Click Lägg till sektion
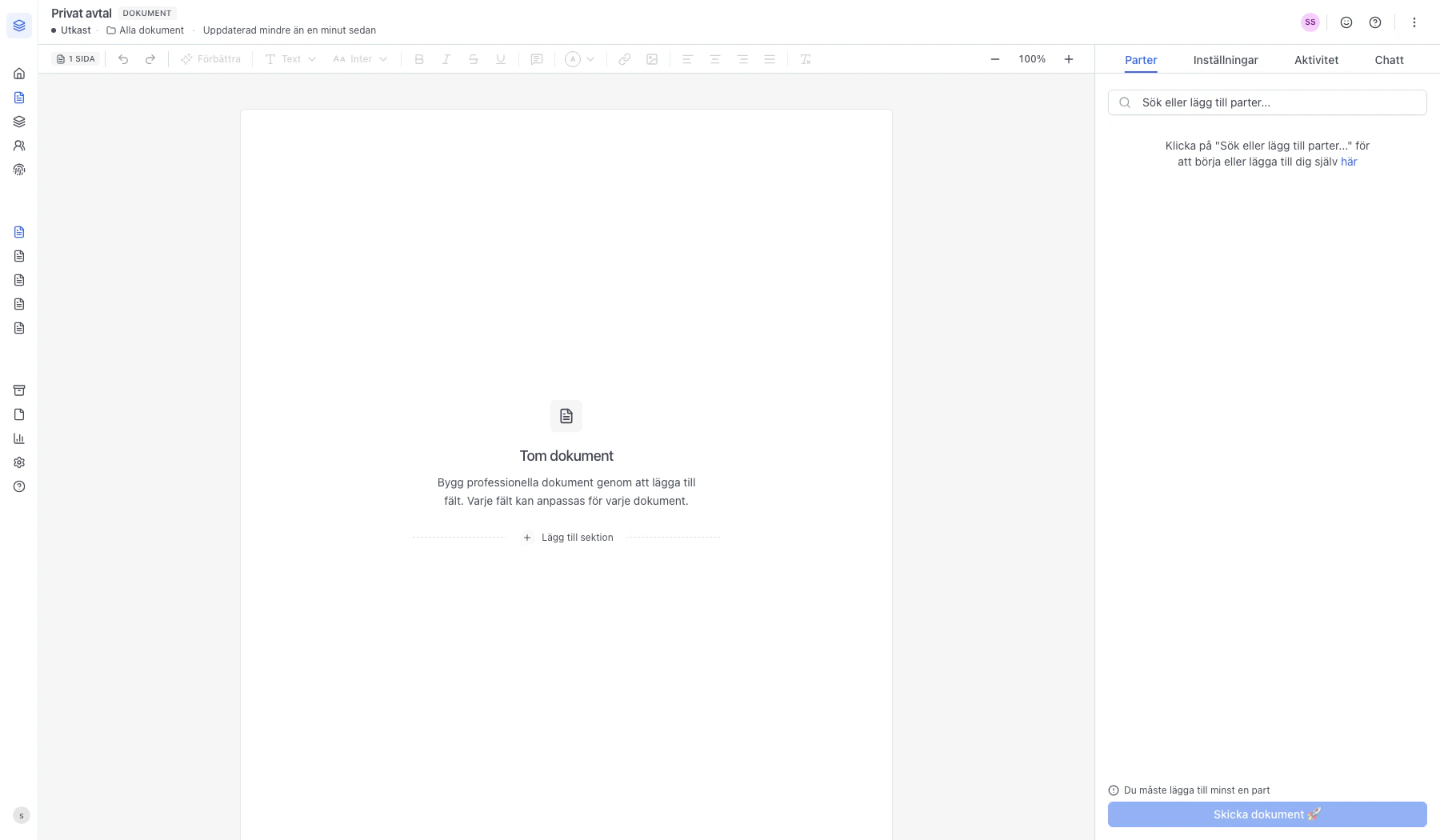1440x840 pixels. pyautogui.click(x=567, y=538)
